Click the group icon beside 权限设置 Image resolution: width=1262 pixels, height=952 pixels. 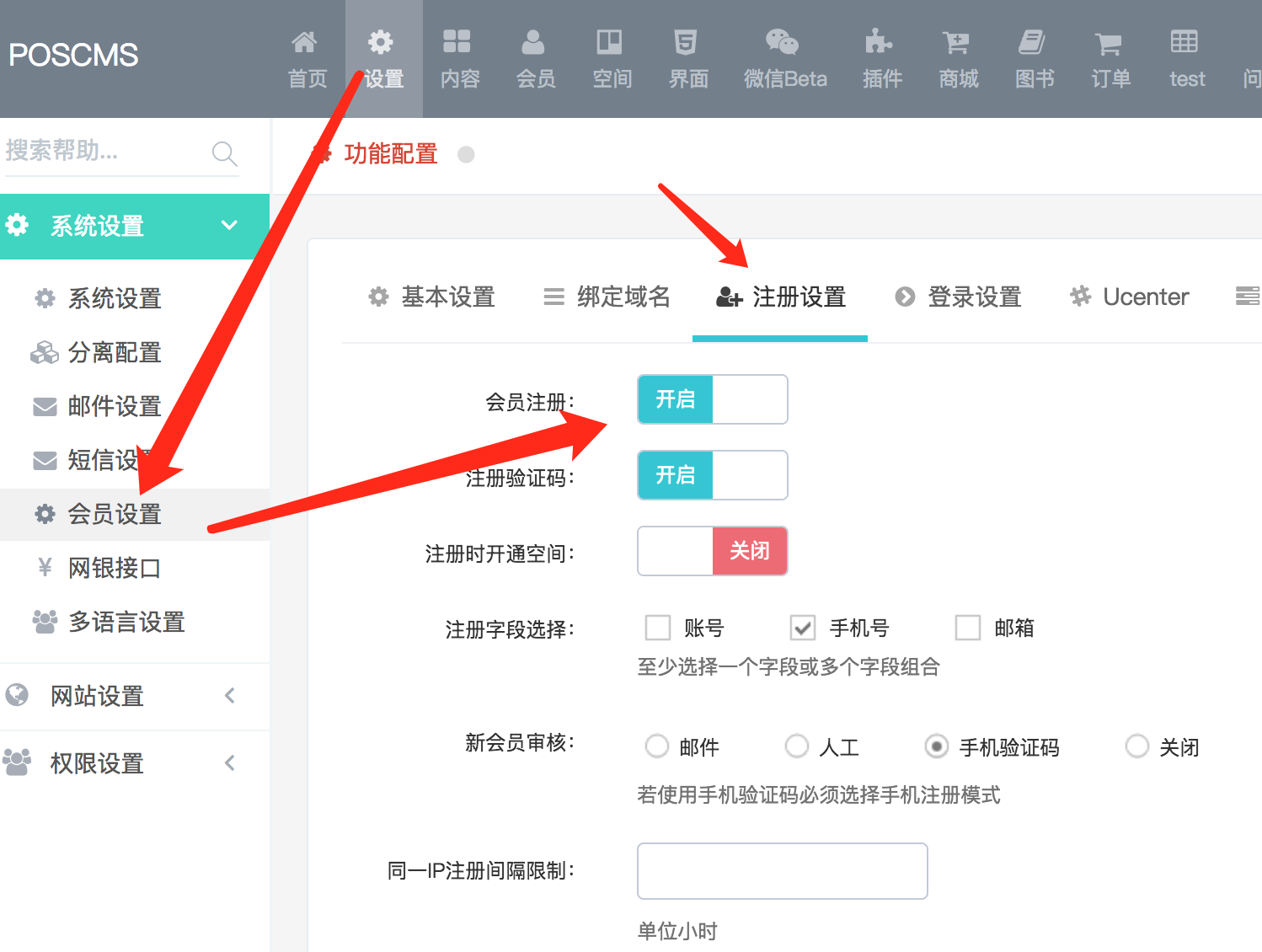17,762
